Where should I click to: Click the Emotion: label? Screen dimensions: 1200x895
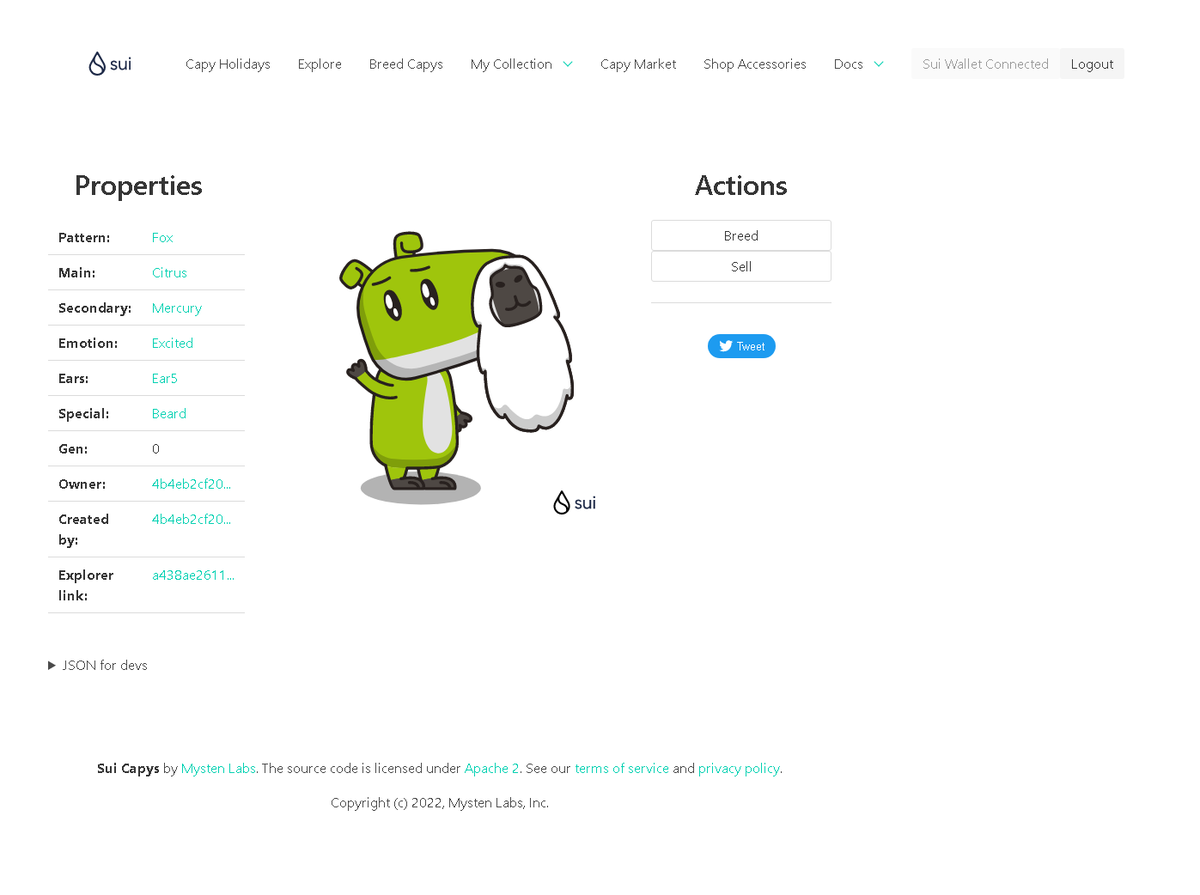[88, 343]
